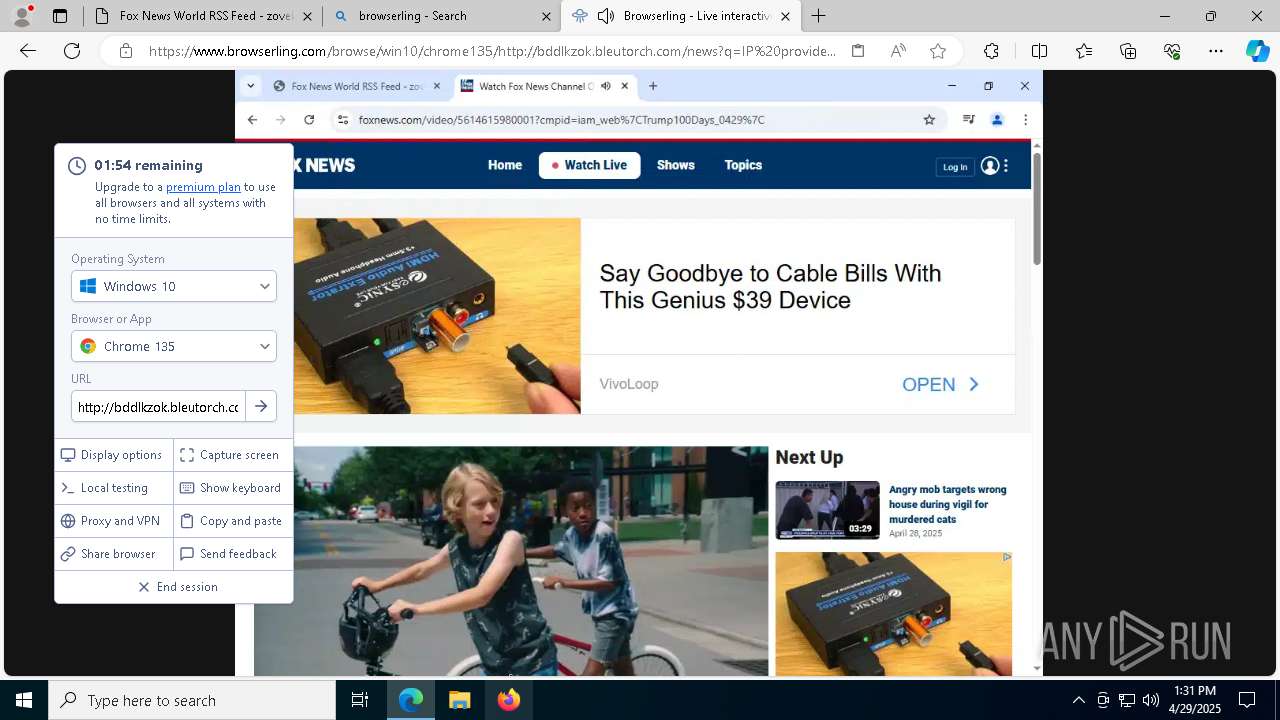Open Windows notification center icon

(1247, 700)
